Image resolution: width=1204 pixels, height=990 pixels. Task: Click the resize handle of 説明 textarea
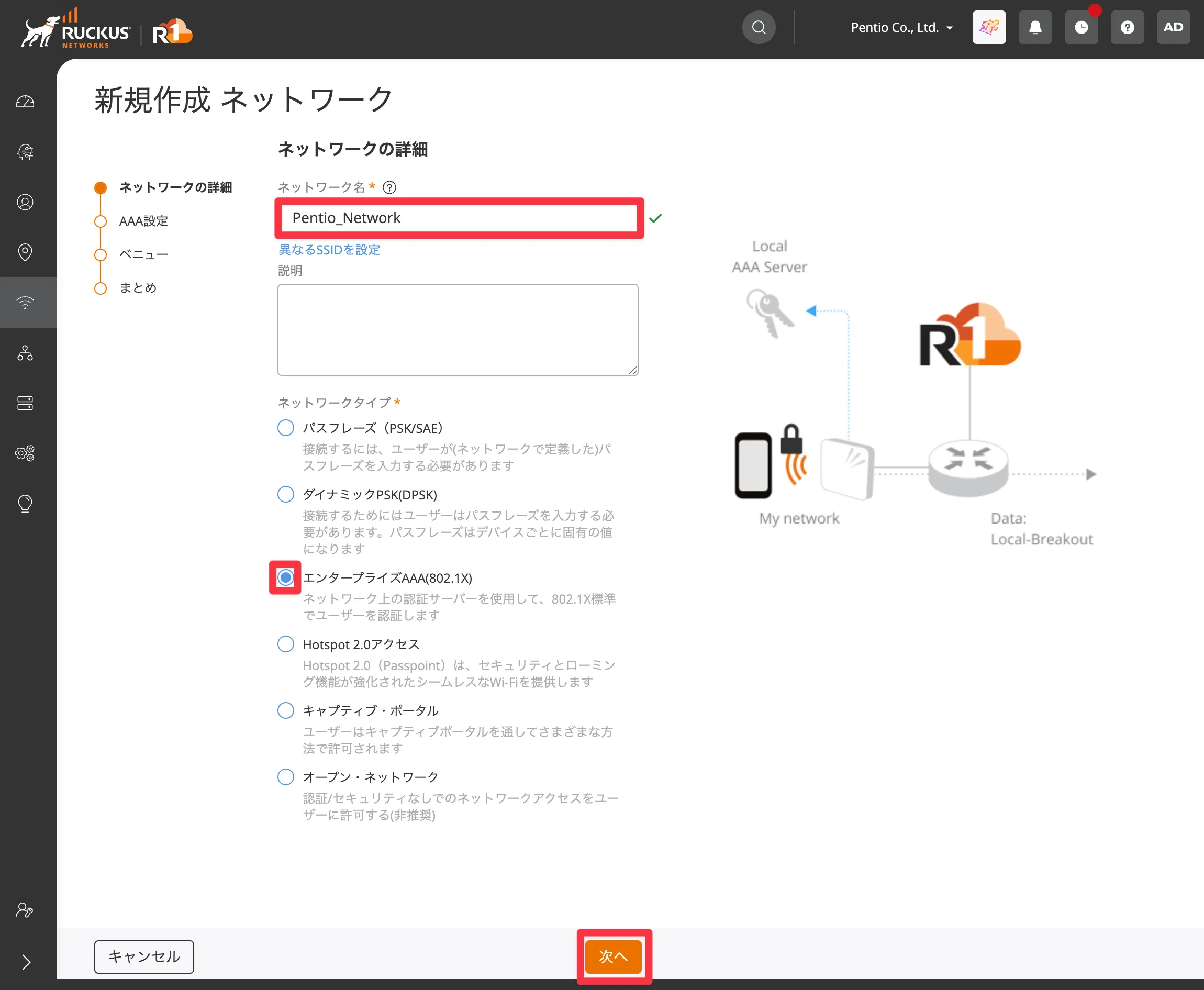[633, 370]
